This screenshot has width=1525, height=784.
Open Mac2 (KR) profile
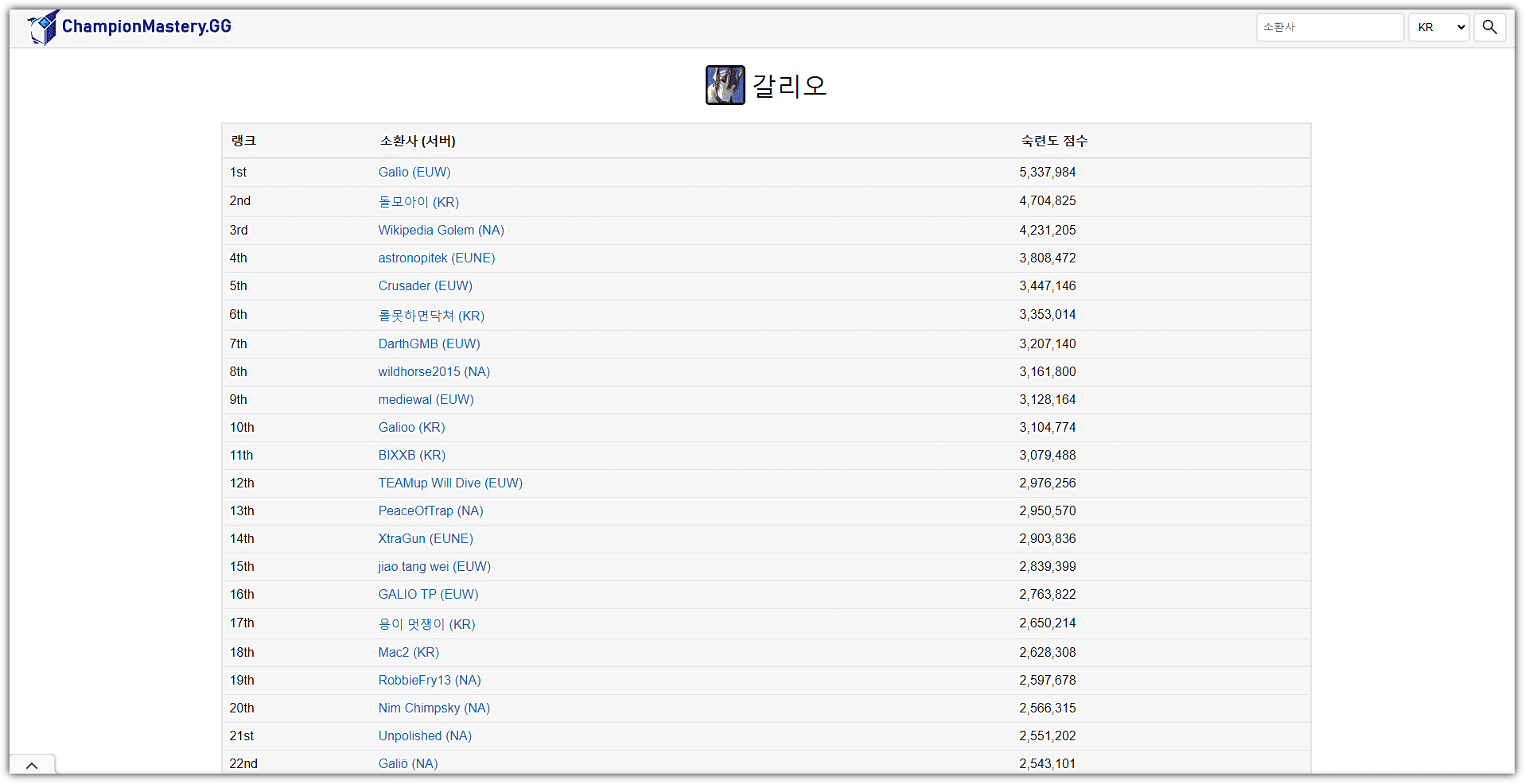[x=409, y=652]
